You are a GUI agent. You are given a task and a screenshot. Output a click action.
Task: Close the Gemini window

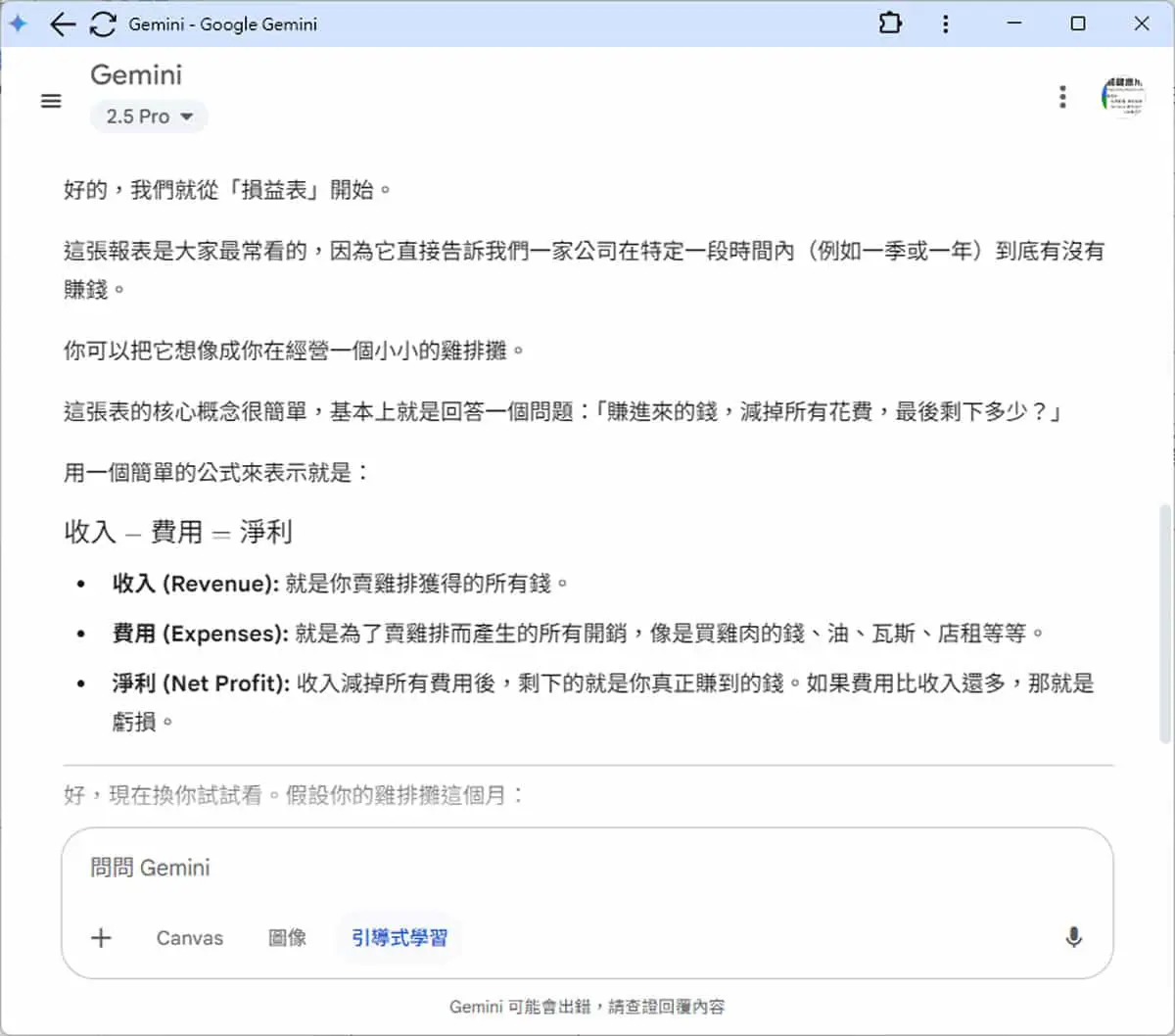click(x=1142, y=24)
